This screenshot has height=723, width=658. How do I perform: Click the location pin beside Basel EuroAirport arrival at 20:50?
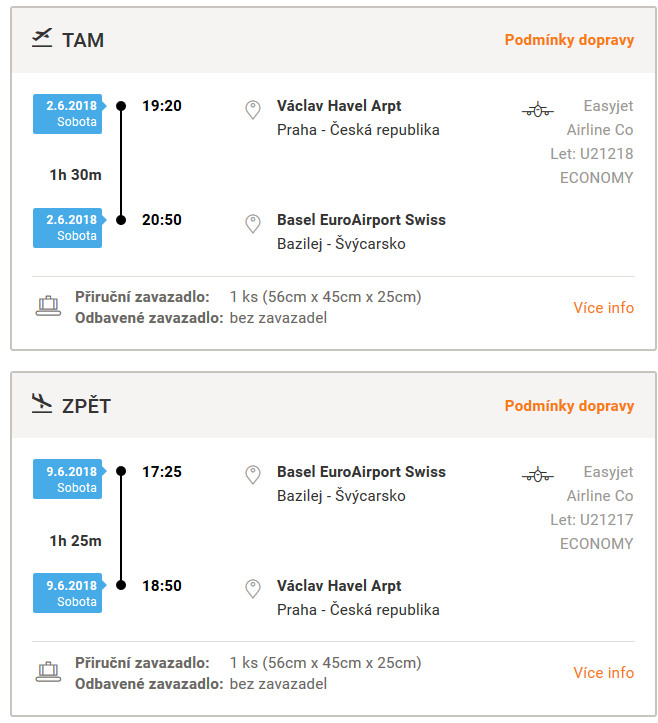click(253, 224)
